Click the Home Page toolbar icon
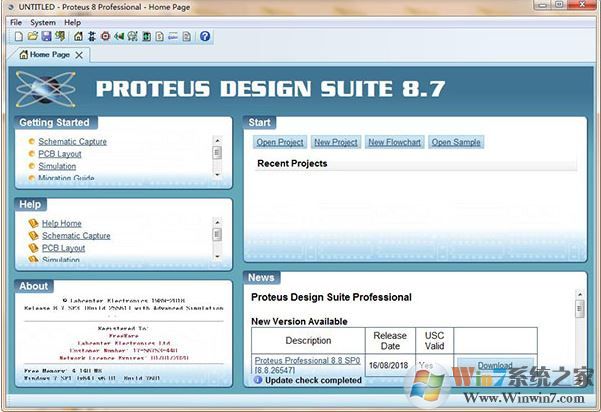The width and height of the screenshot is (601, 412). (x=77, y=36)
